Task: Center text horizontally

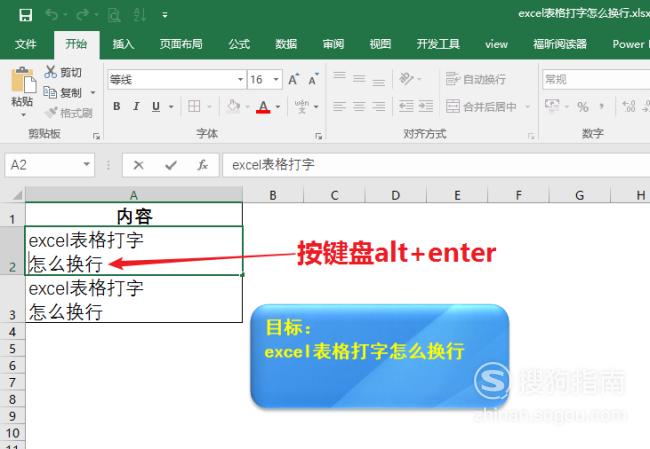Action: [359, 107]
